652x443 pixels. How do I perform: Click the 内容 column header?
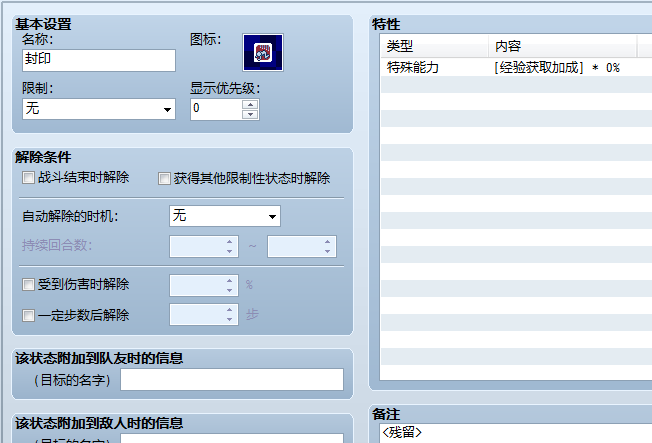(x=563, y=46)
